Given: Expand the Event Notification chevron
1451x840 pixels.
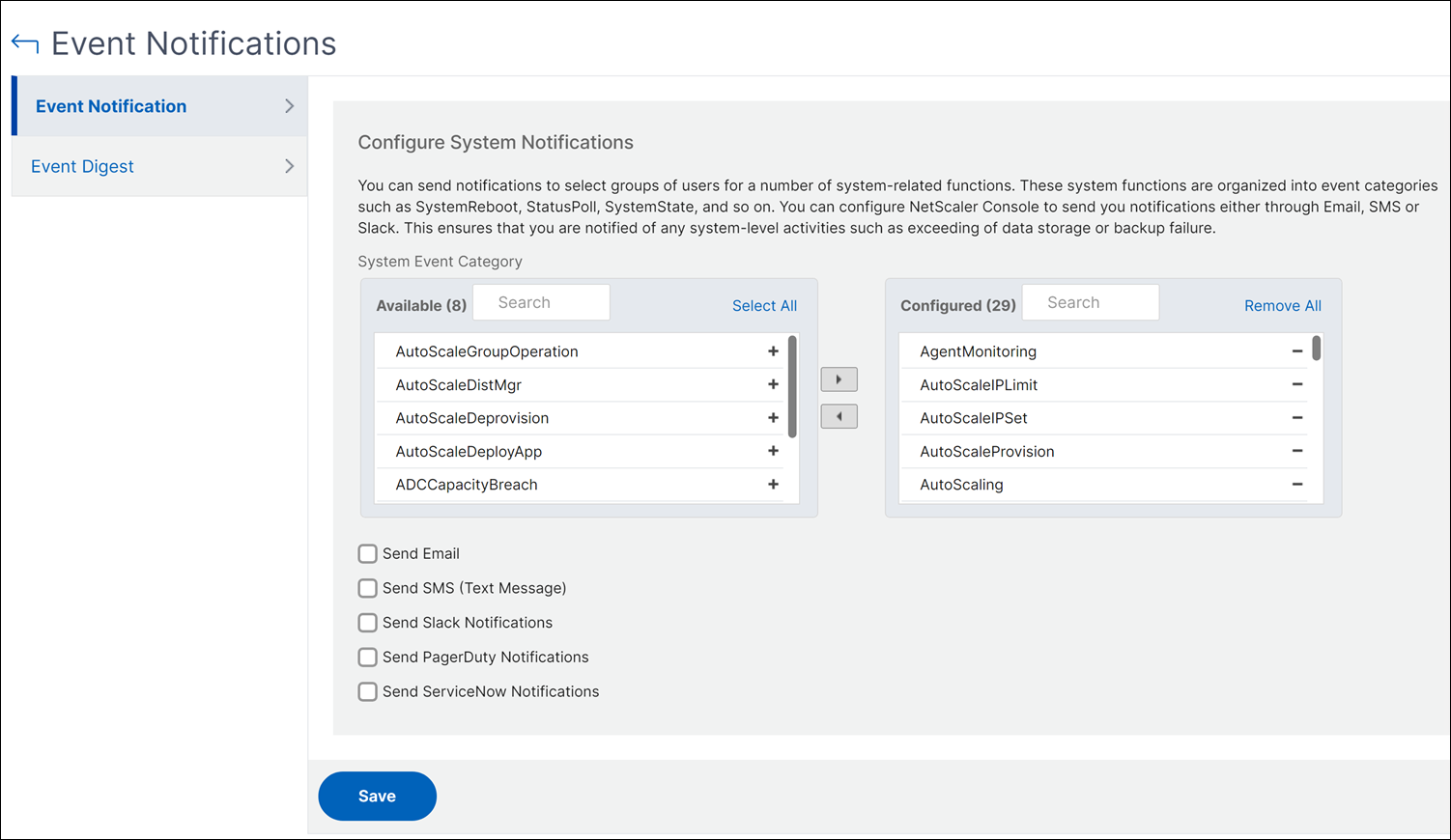Looking at the screenshot, I should [x=289, y=106].
